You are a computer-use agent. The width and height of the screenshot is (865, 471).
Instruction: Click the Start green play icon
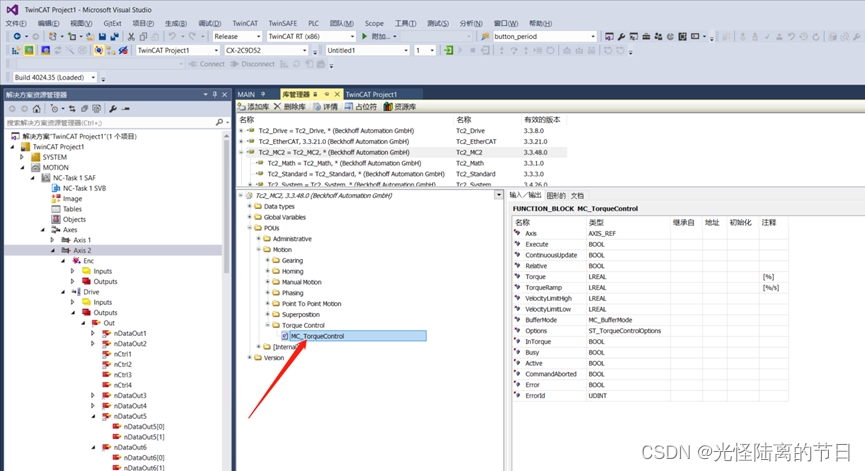point(364,36)
